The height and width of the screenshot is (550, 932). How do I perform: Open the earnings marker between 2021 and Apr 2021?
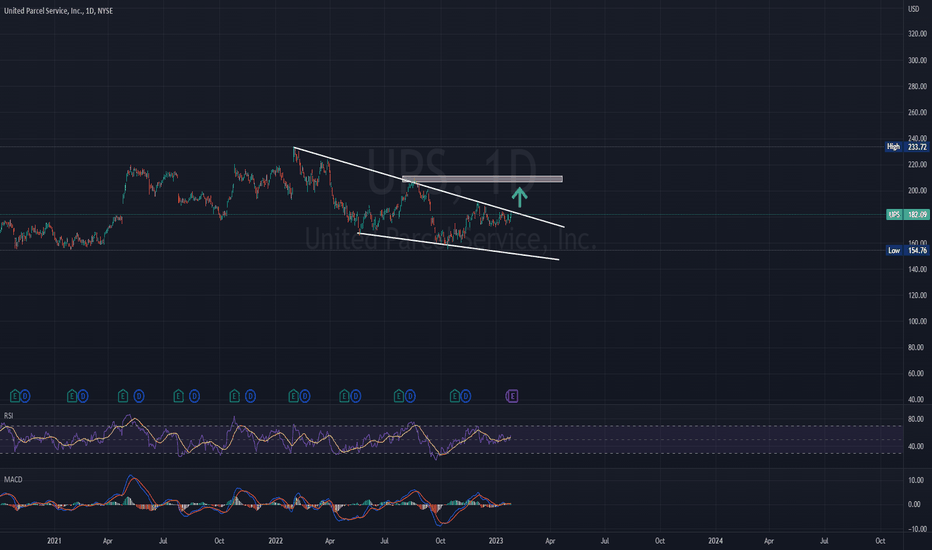[x=72, y=396]
